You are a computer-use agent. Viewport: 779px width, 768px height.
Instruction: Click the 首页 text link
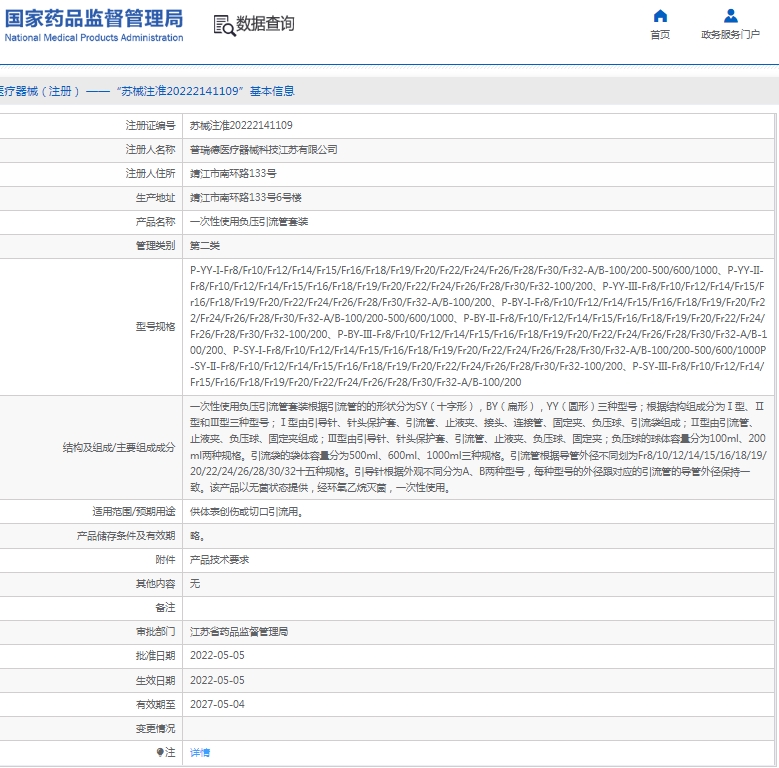click(660, 34)
